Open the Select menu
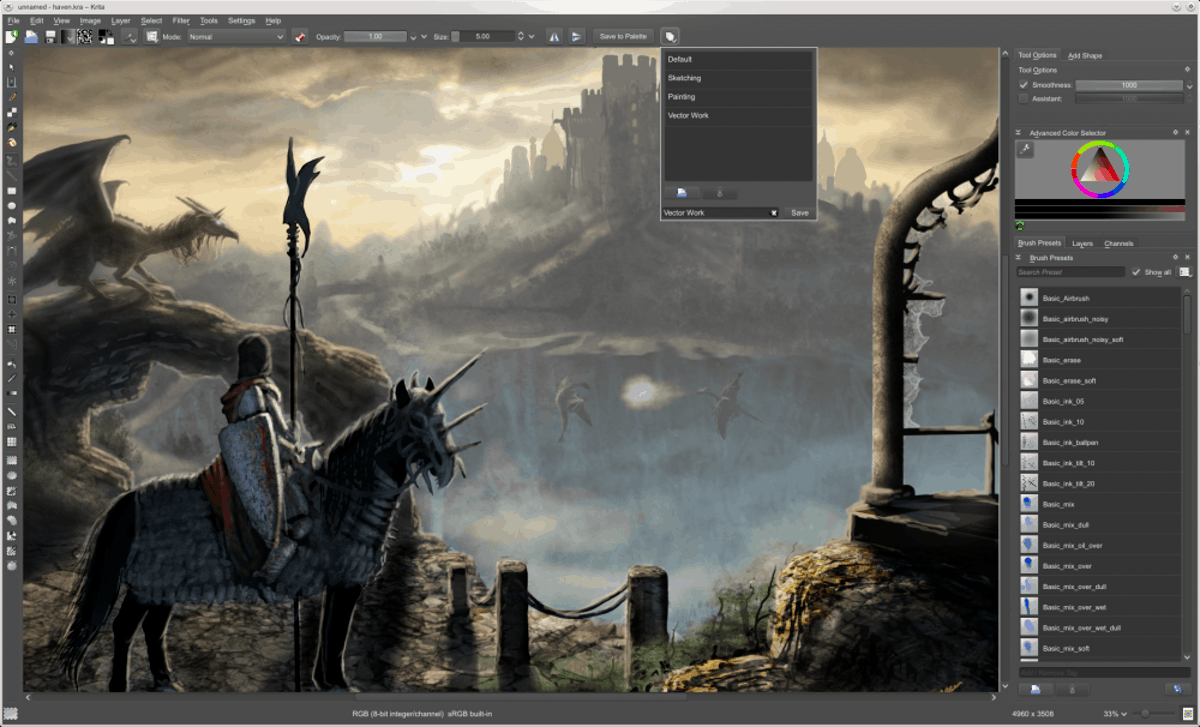Image resolution: width=1200 pixels, height=727 pixels. click(151, 20)
